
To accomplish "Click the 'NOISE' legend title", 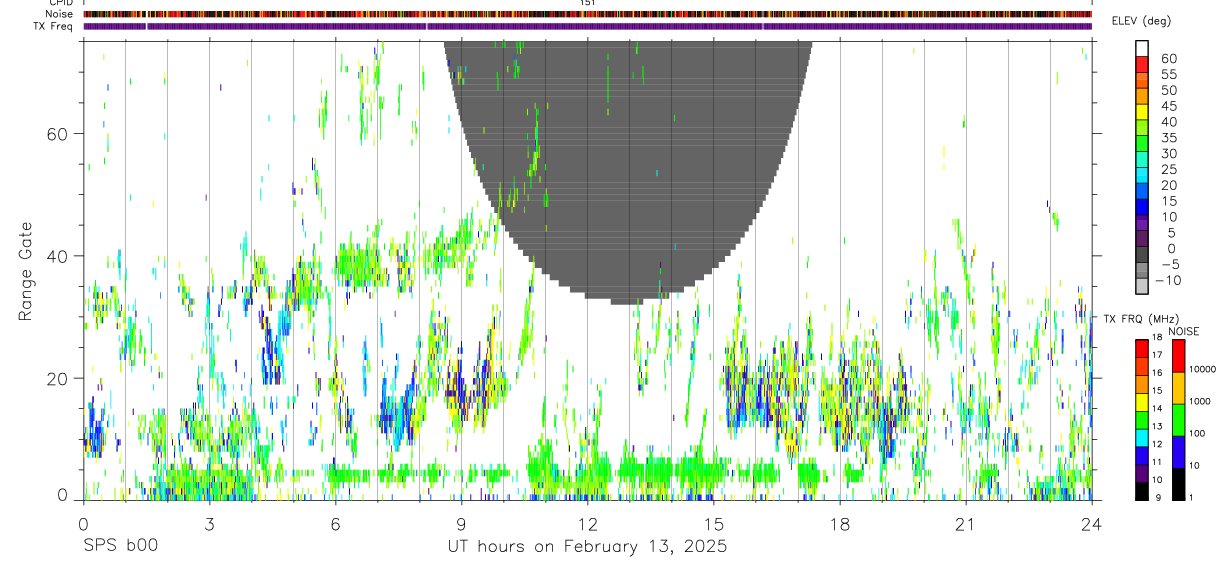I will [x=1182, y=331].
